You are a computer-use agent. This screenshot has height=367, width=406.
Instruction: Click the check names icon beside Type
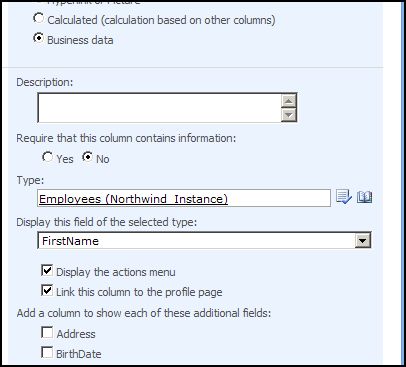344,197
